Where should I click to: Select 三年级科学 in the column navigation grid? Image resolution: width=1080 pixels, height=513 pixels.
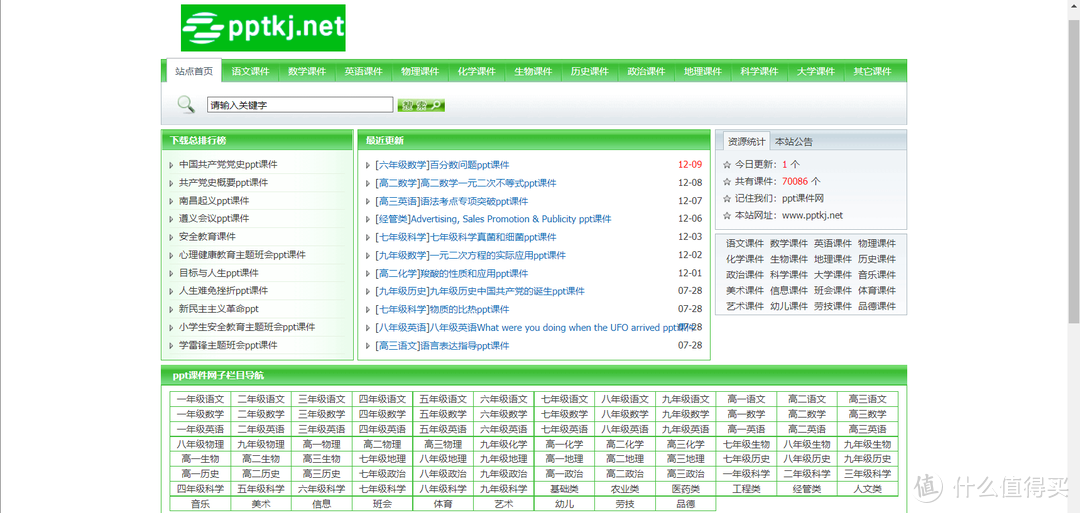coord(867,474)
